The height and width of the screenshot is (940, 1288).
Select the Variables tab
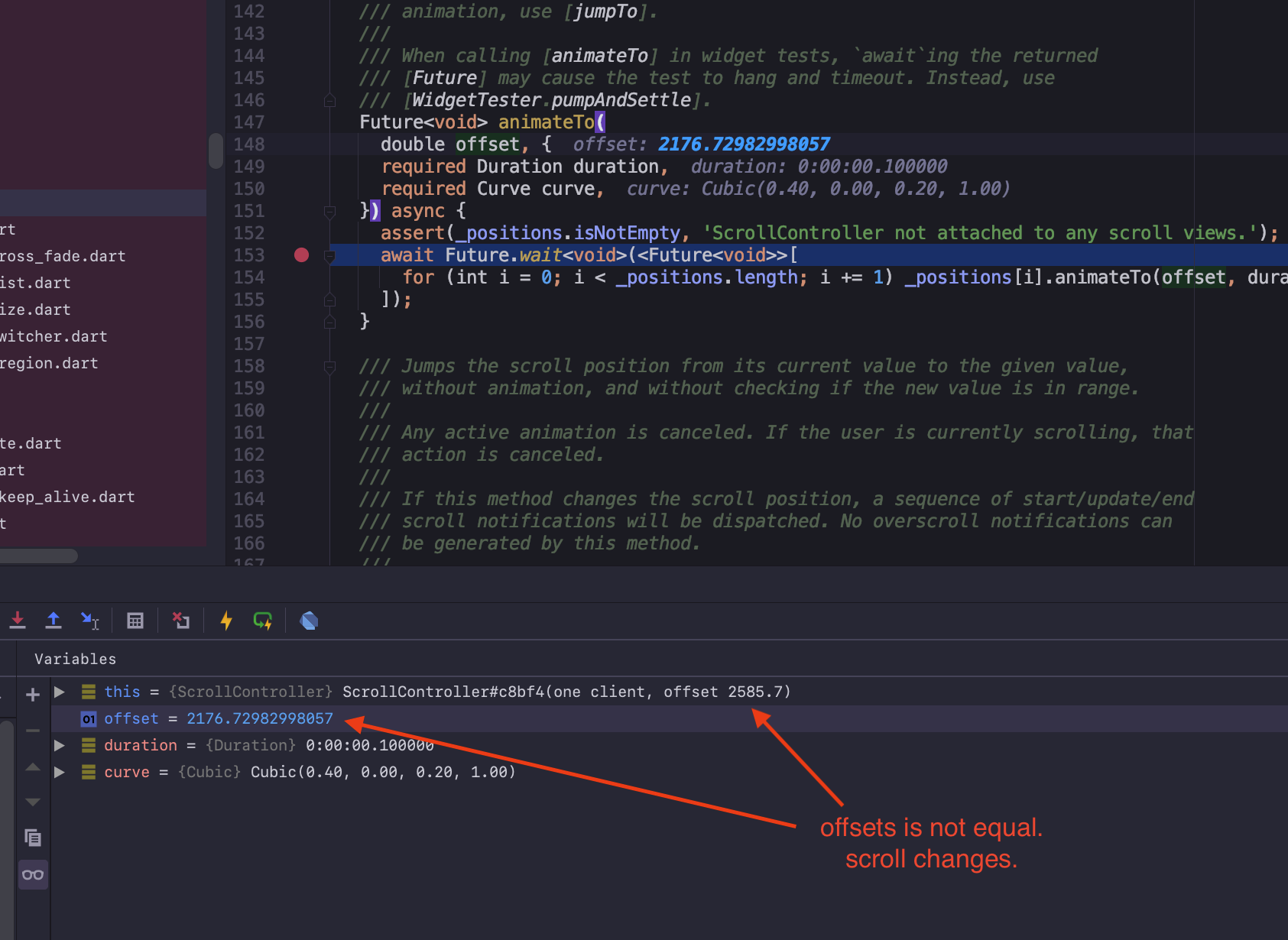pyautogui.click(x=75, y=658)
